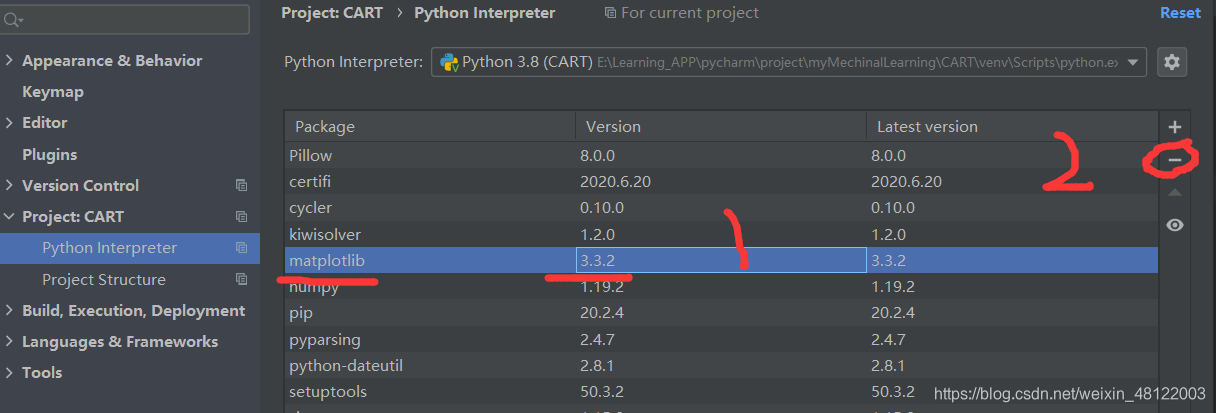Viewport: 1216px width, 413px height.
Task: Select the pip package row
Action: [721, 313]
